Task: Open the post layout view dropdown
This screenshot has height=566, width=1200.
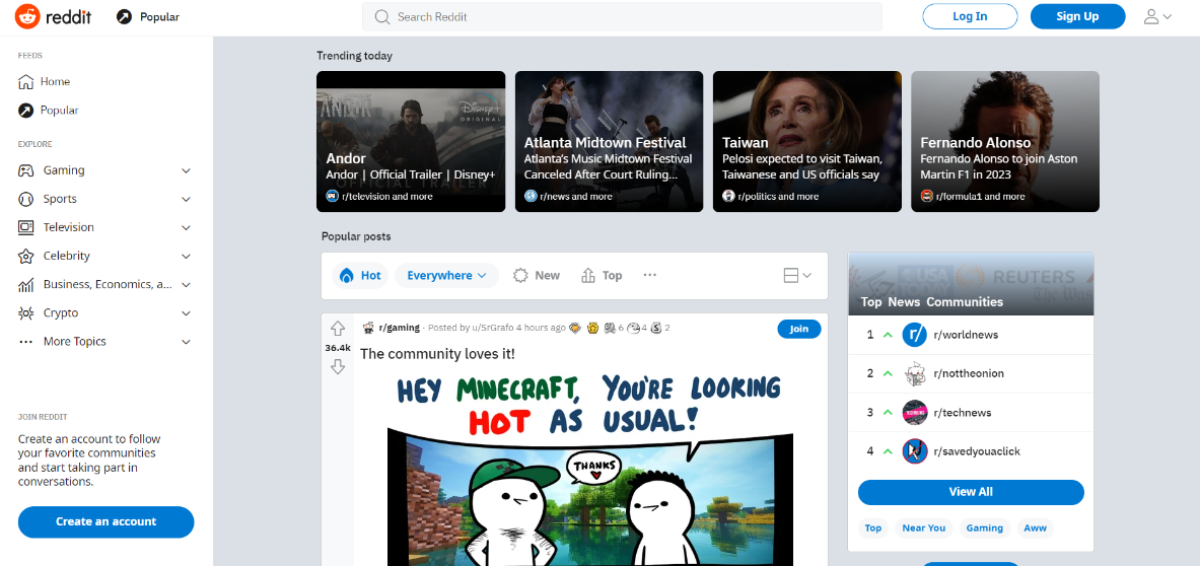Action: coord(797,275)
